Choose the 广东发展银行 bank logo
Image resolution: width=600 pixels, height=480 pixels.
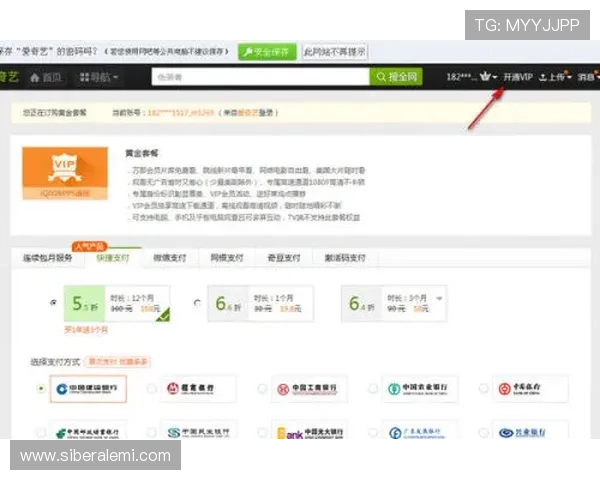(x=420, y=430)
